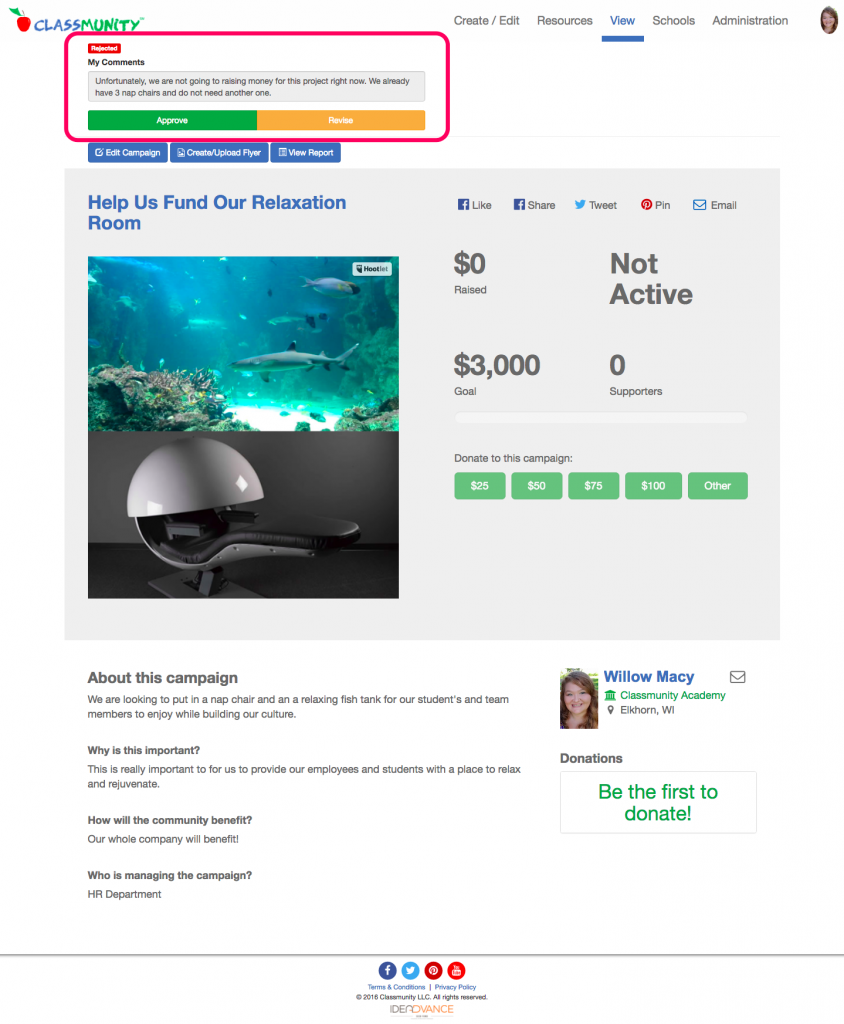Click the Facebook Like icon
This screenshot has height=1024, width=844.
tap(463, 205)
